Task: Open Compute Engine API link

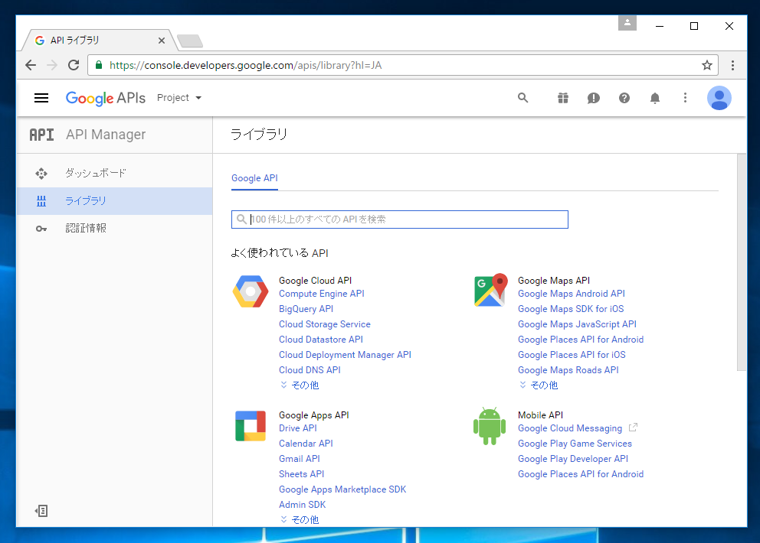Action: click(321, 293)
